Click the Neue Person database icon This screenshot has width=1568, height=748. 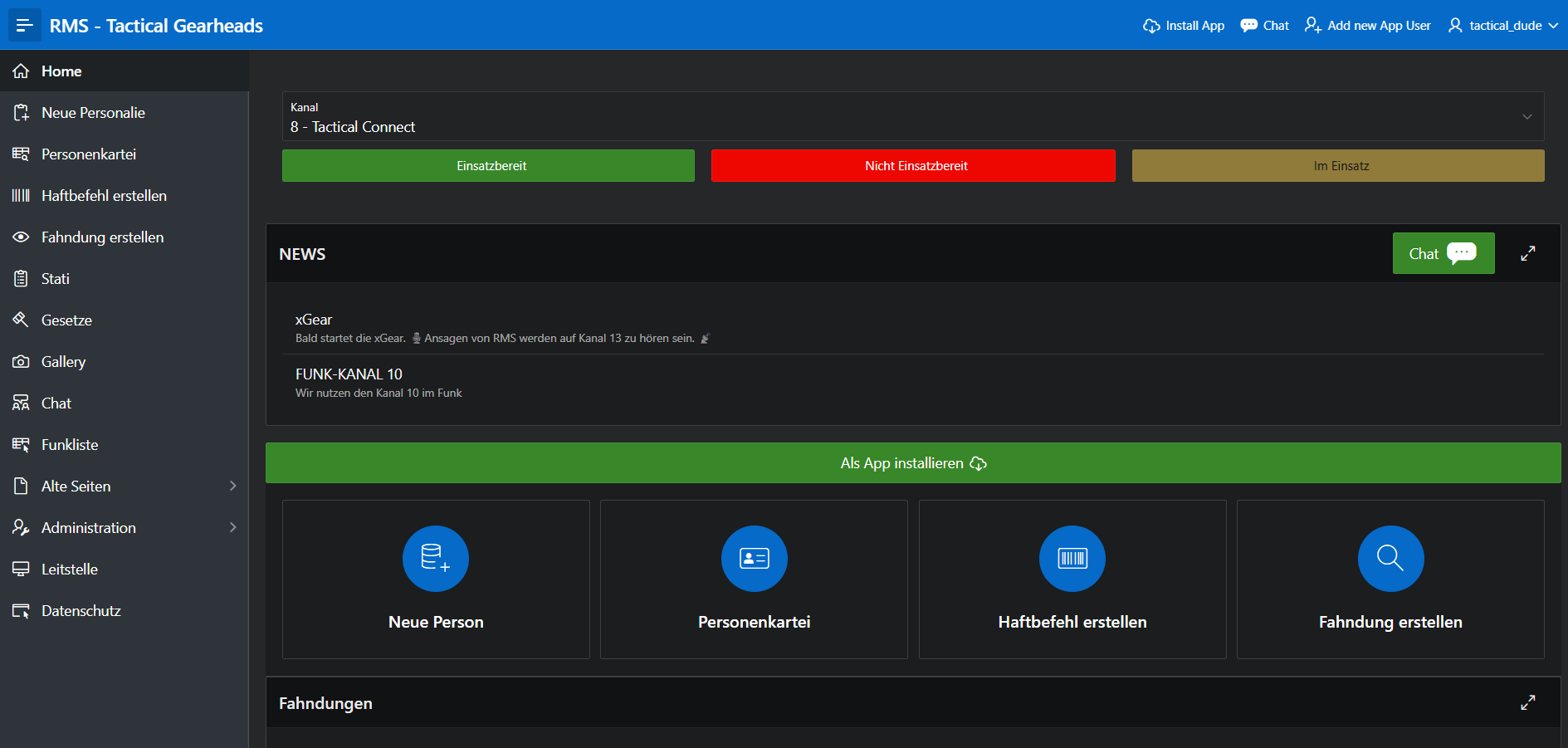point(436,559)
